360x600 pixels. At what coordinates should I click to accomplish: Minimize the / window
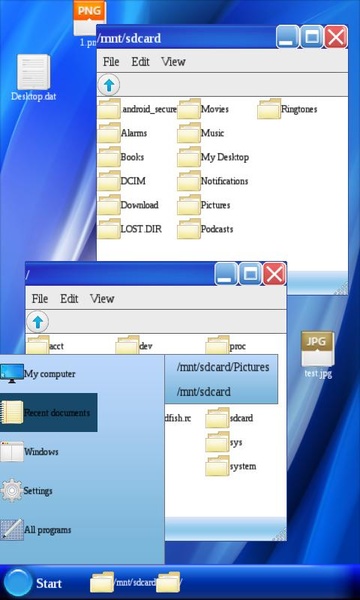(x=226, y=274)
